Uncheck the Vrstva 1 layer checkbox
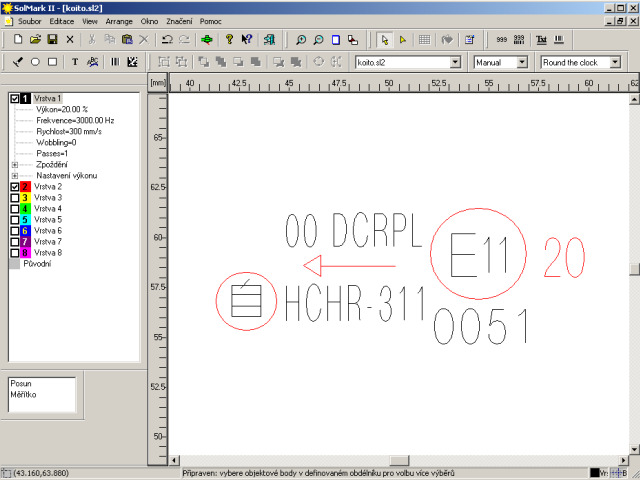Viewport: 640px width, 480px height. click(14, 99)
